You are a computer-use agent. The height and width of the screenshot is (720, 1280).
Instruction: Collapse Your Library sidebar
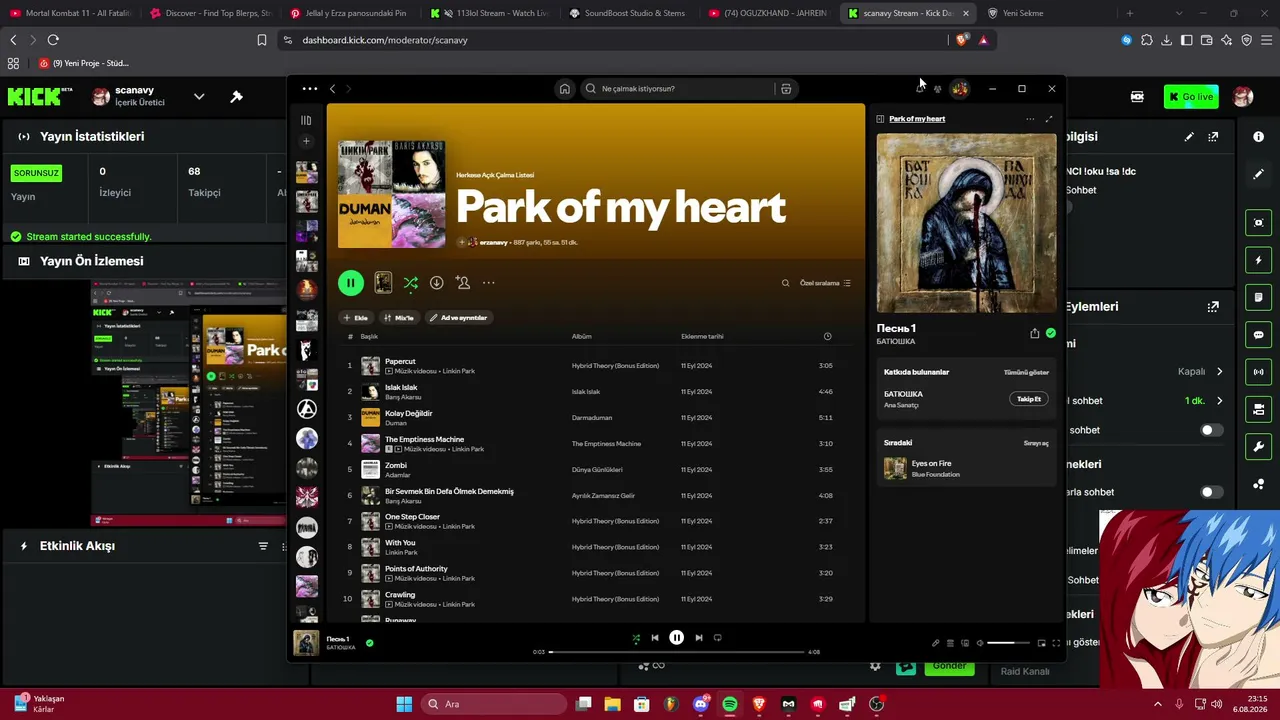coord(306,120)
